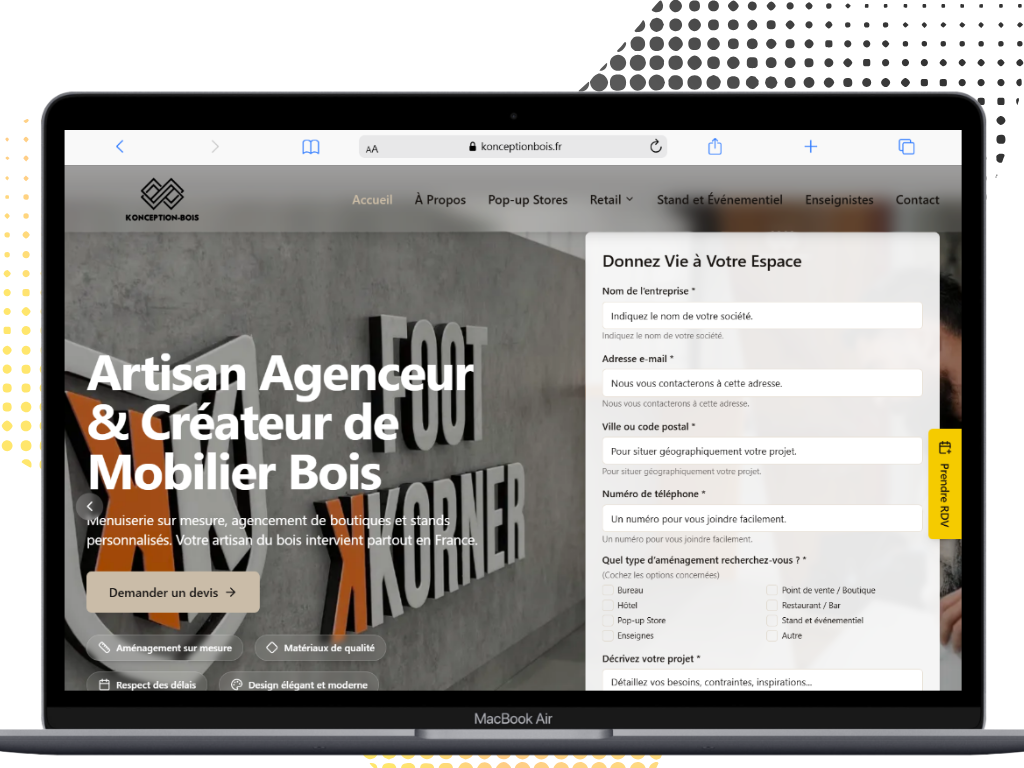The width and height of the screenshot is (1024, 768).
Task: Go to previous slide with left chevron
Action: (90, 506)
